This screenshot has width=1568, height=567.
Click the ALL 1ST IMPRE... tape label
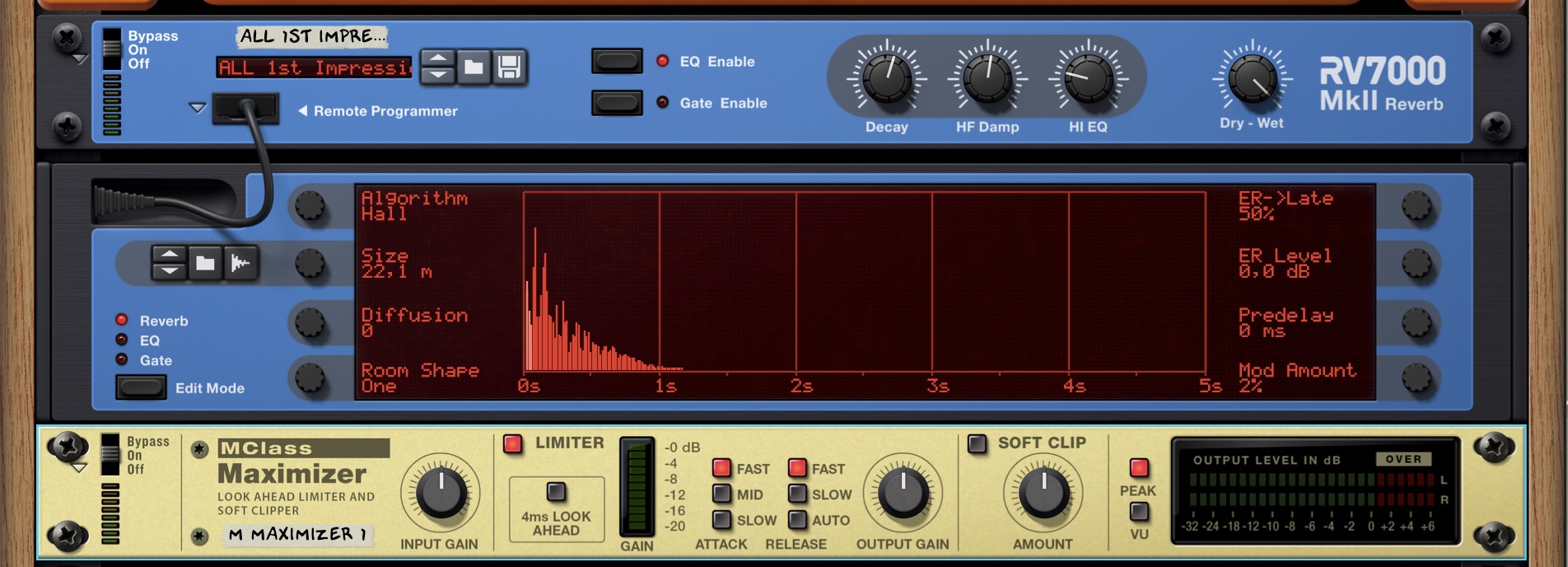[312, 36]
